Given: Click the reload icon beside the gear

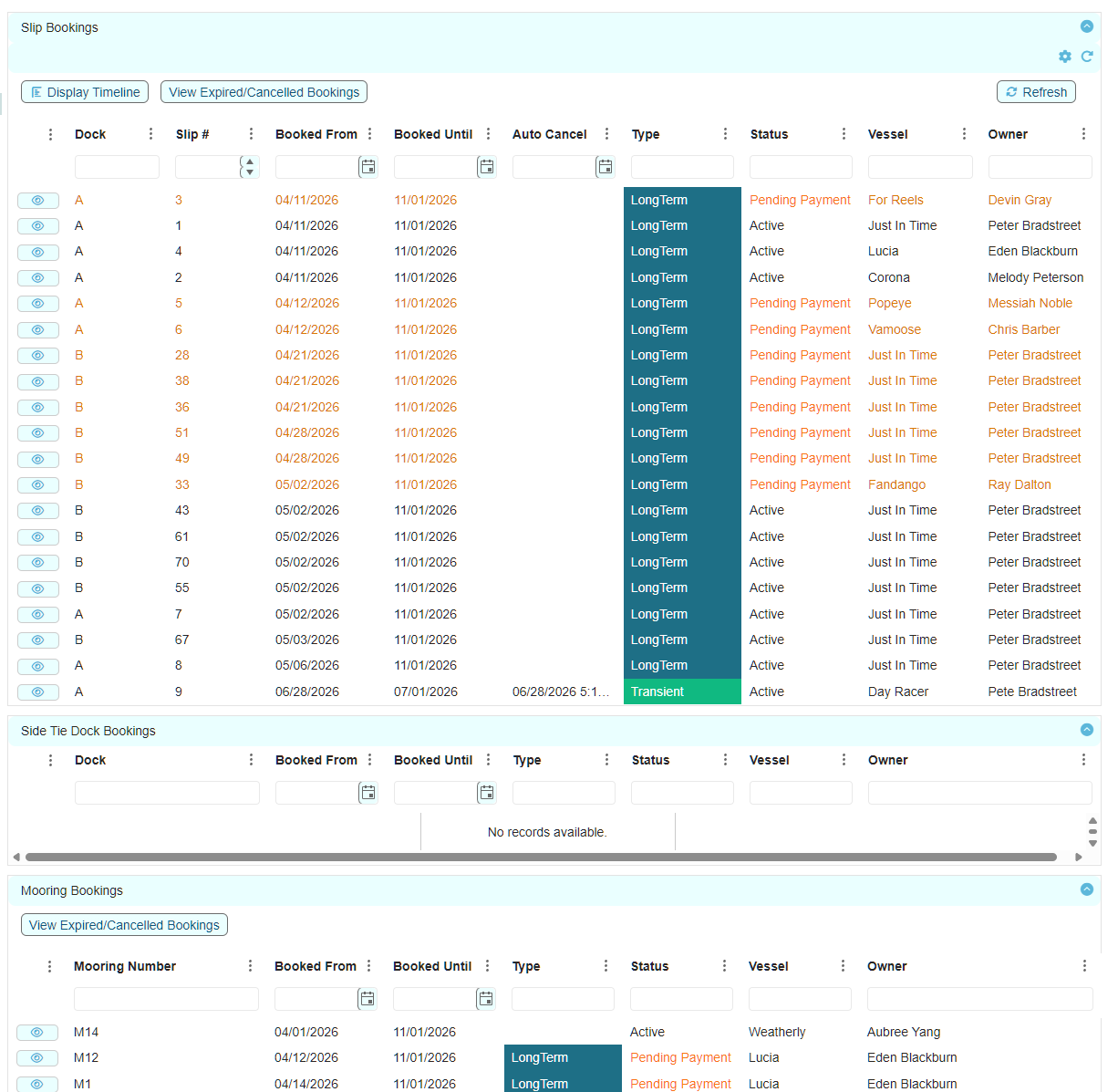Looking at the screenshot, I should (1087, 57).
